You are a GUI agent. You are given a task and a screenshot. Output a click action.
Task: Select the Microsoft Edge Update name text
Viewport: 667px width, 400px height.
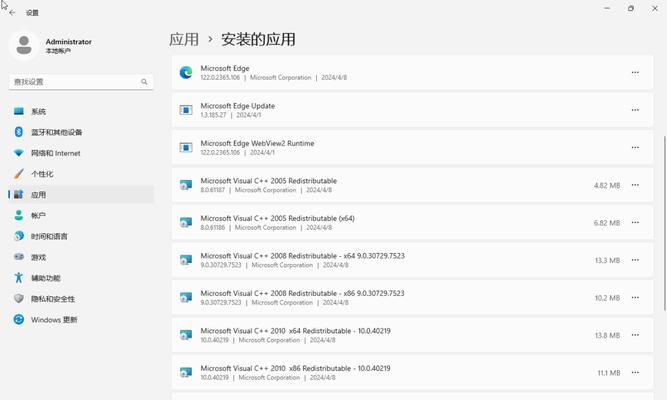pyautogui.click(x=237, y=106)
